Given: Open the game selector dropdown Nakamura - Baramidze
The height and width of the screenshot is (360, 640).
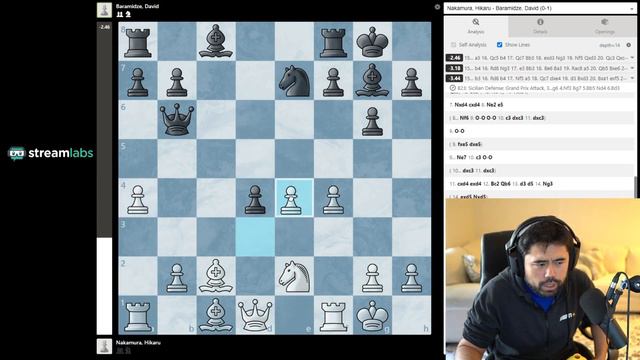Looking at the screenshot, I should pyautogui.click(x=540, y=8).
